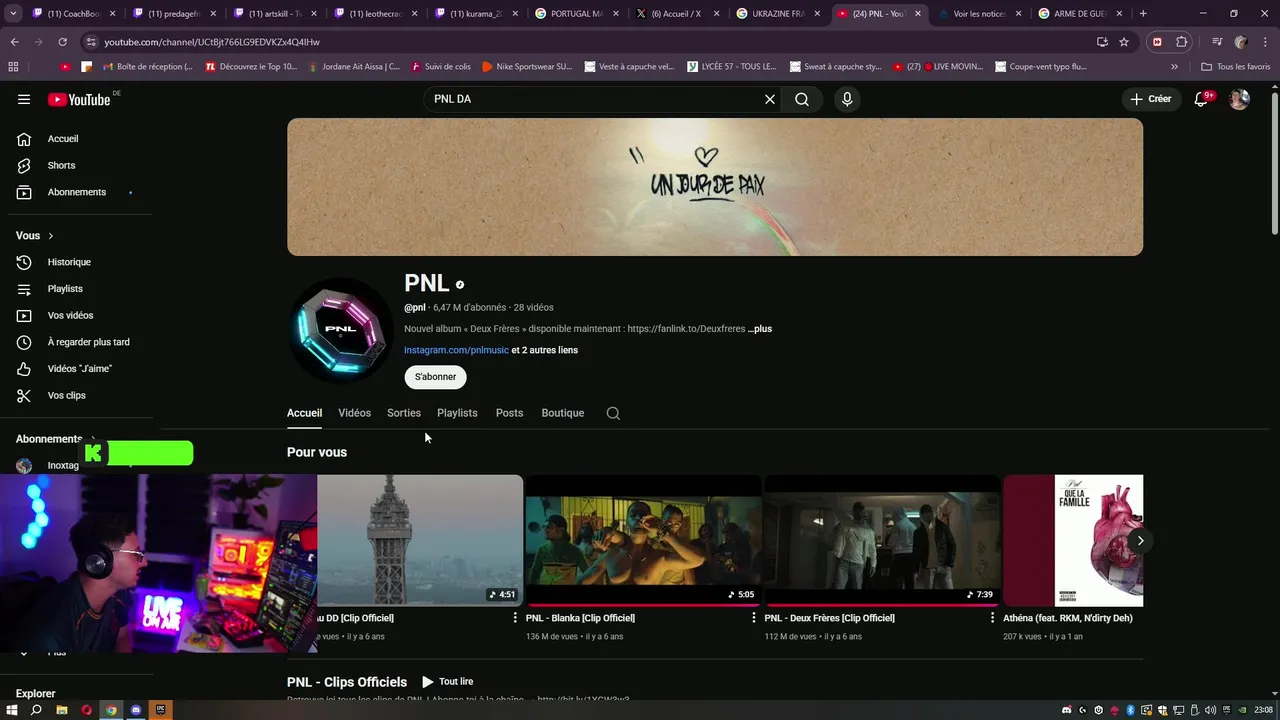The image size is (1280, 720).
Task: Open options menu for Blanka video
Action: pyautogui.click(x=754, y=618)
